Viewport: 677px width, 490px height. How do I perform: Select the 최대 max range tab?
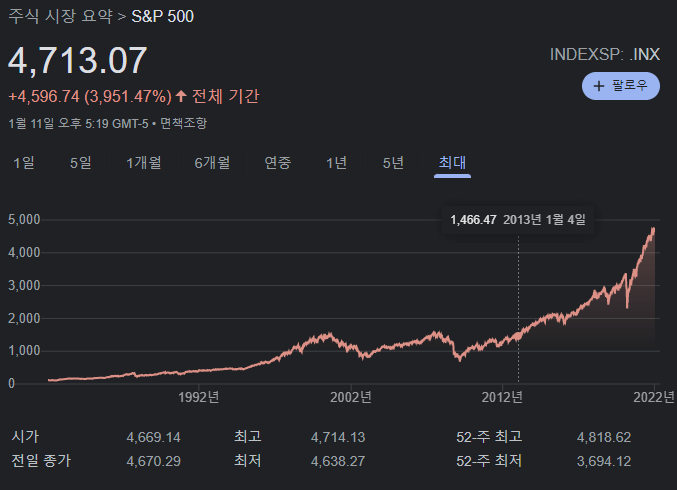click(452, 163)
